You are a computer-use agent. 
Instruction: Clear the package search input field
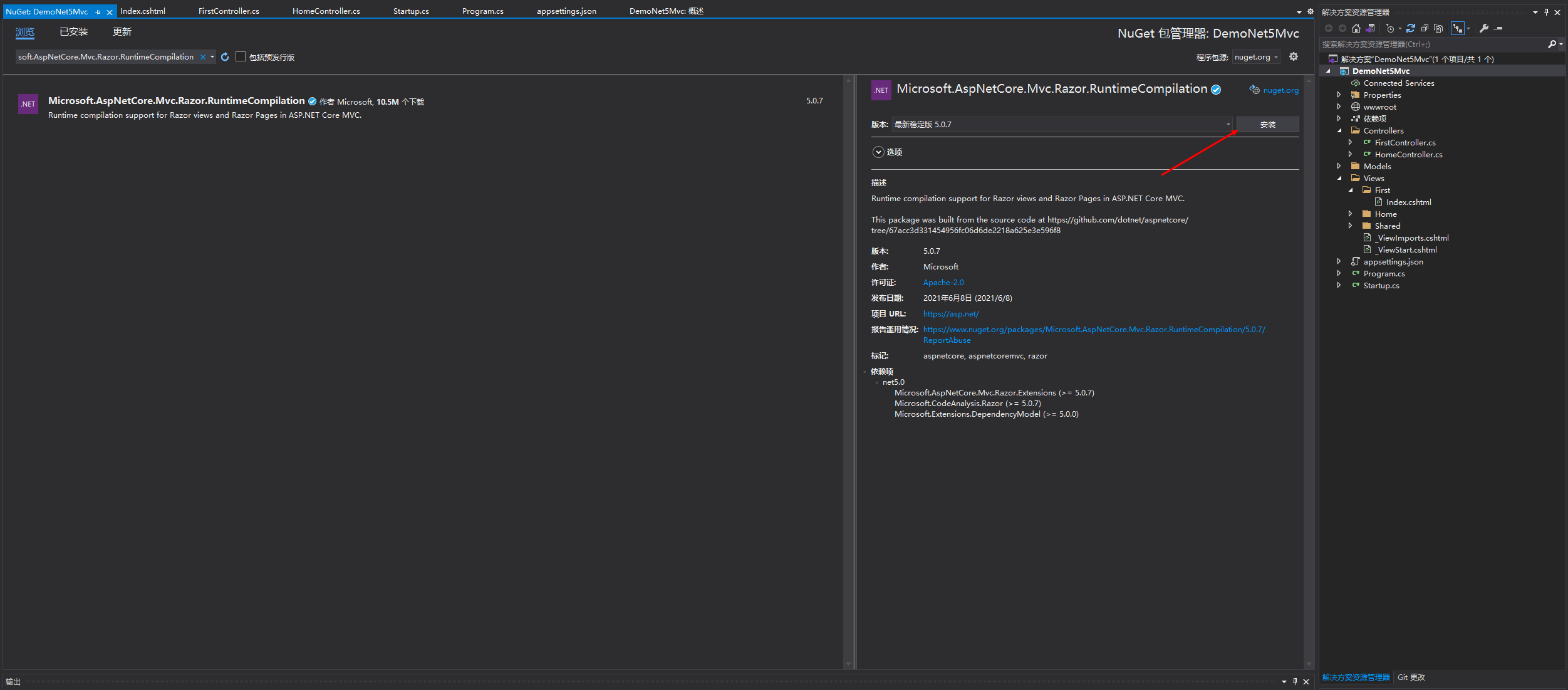coord(202,56)
